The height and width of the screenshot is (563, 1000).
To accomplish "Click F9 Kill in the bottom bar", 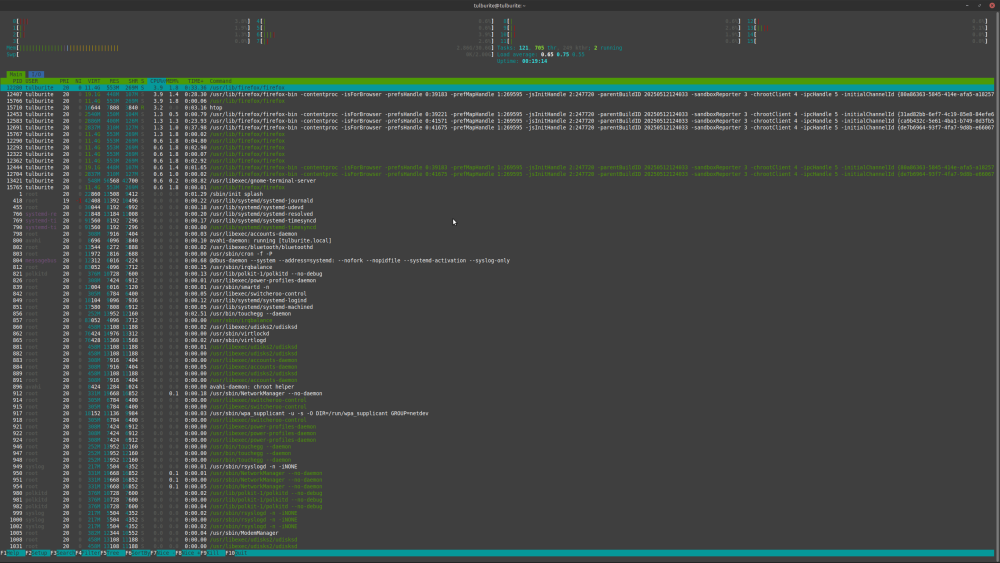I will tap(212, 553).
